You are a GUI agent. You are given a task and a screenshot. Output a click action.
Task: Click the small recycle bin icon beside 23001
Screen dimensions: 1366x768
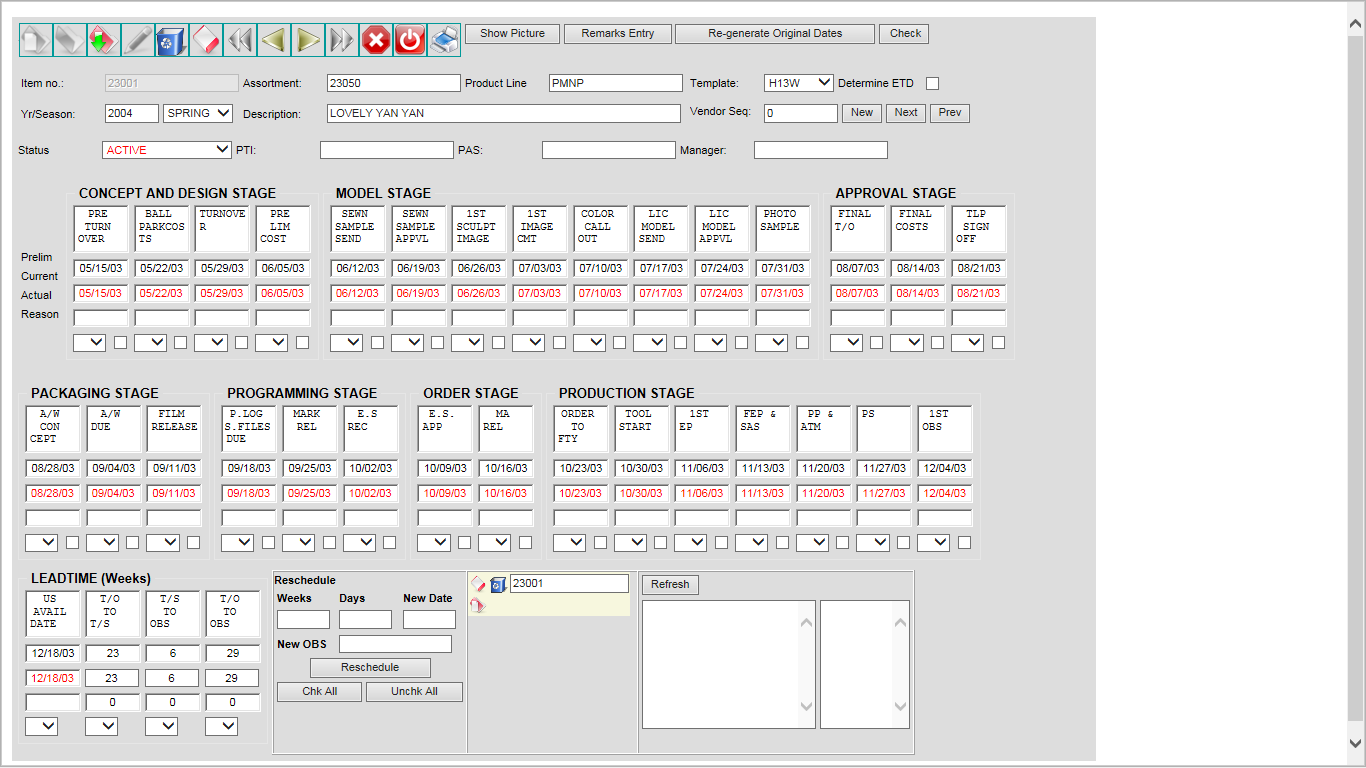(498, 584)
